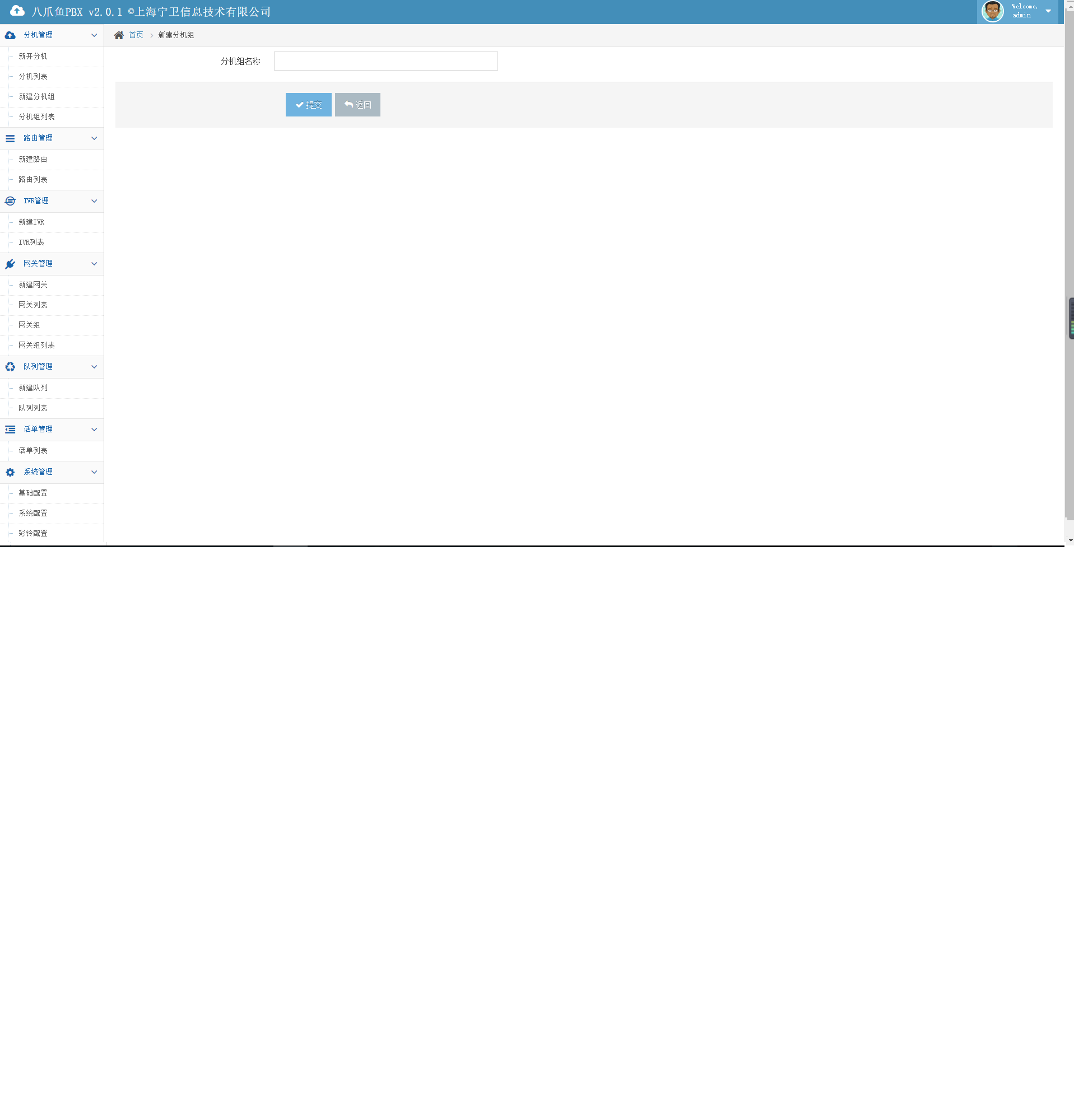
Task: Click the 系统管理 gear icon
Action: (10, 473)
